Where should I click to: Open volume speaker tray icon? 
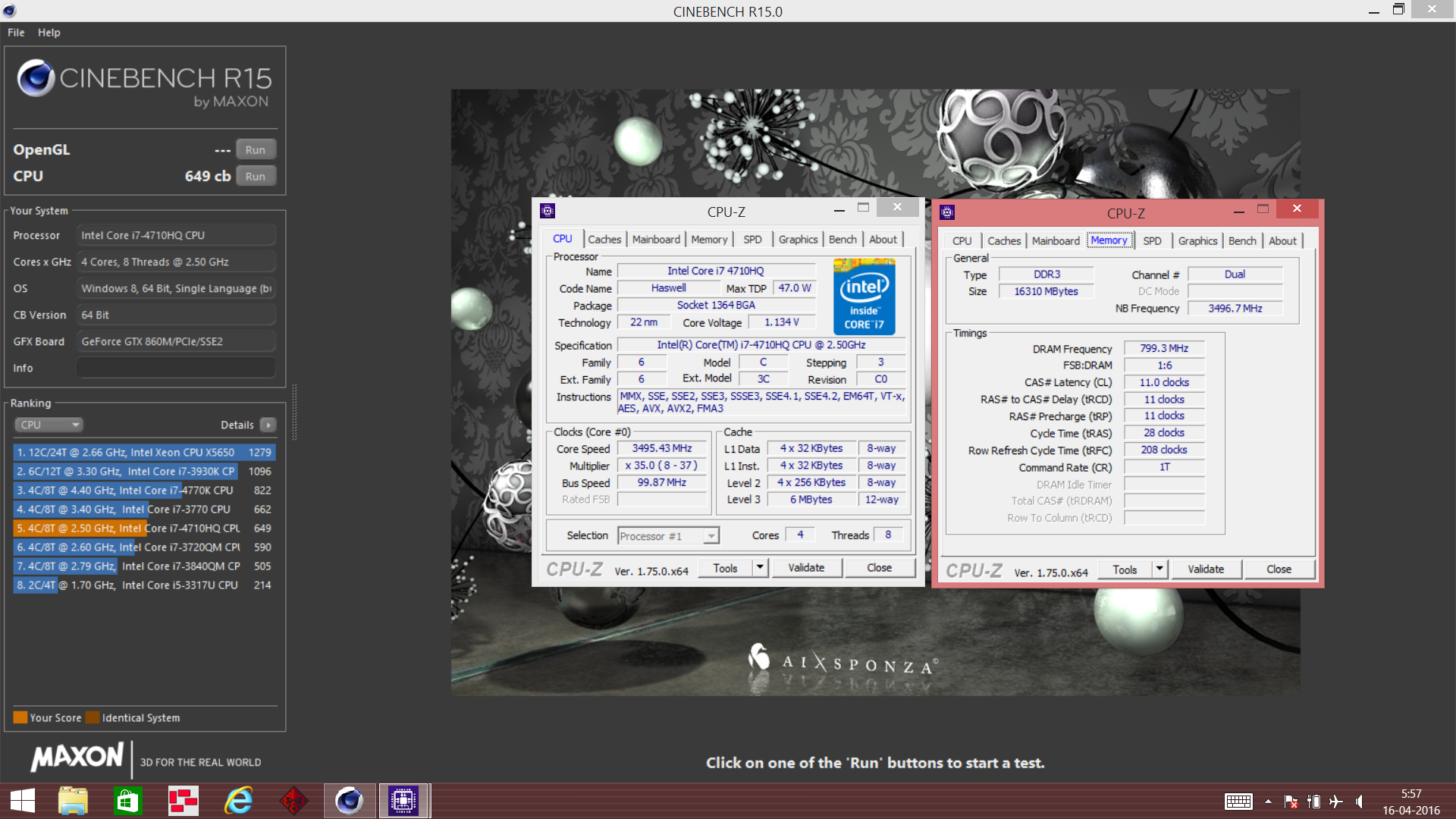(x=1359, y=802)
